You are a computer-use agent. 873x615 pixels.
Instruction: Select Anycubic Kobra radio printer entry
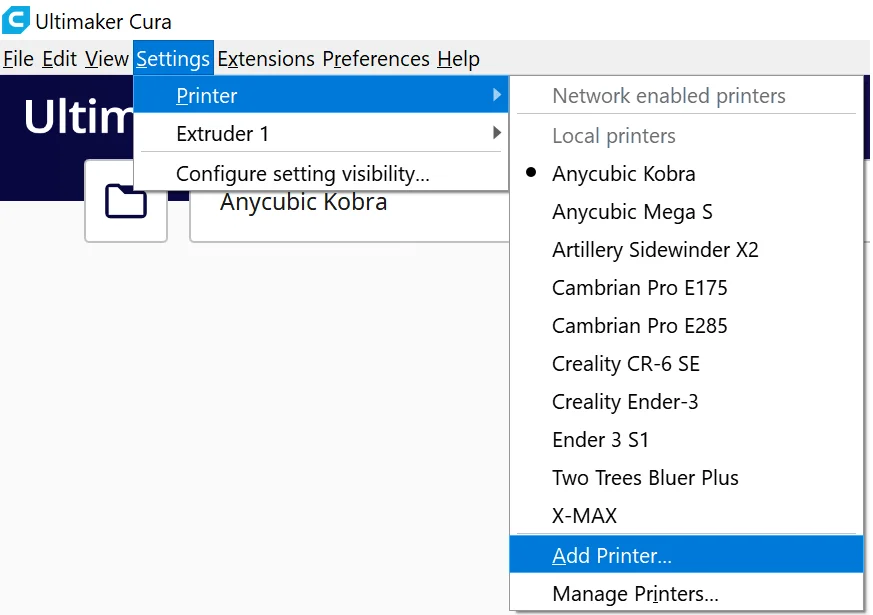[x=623, y=174]
